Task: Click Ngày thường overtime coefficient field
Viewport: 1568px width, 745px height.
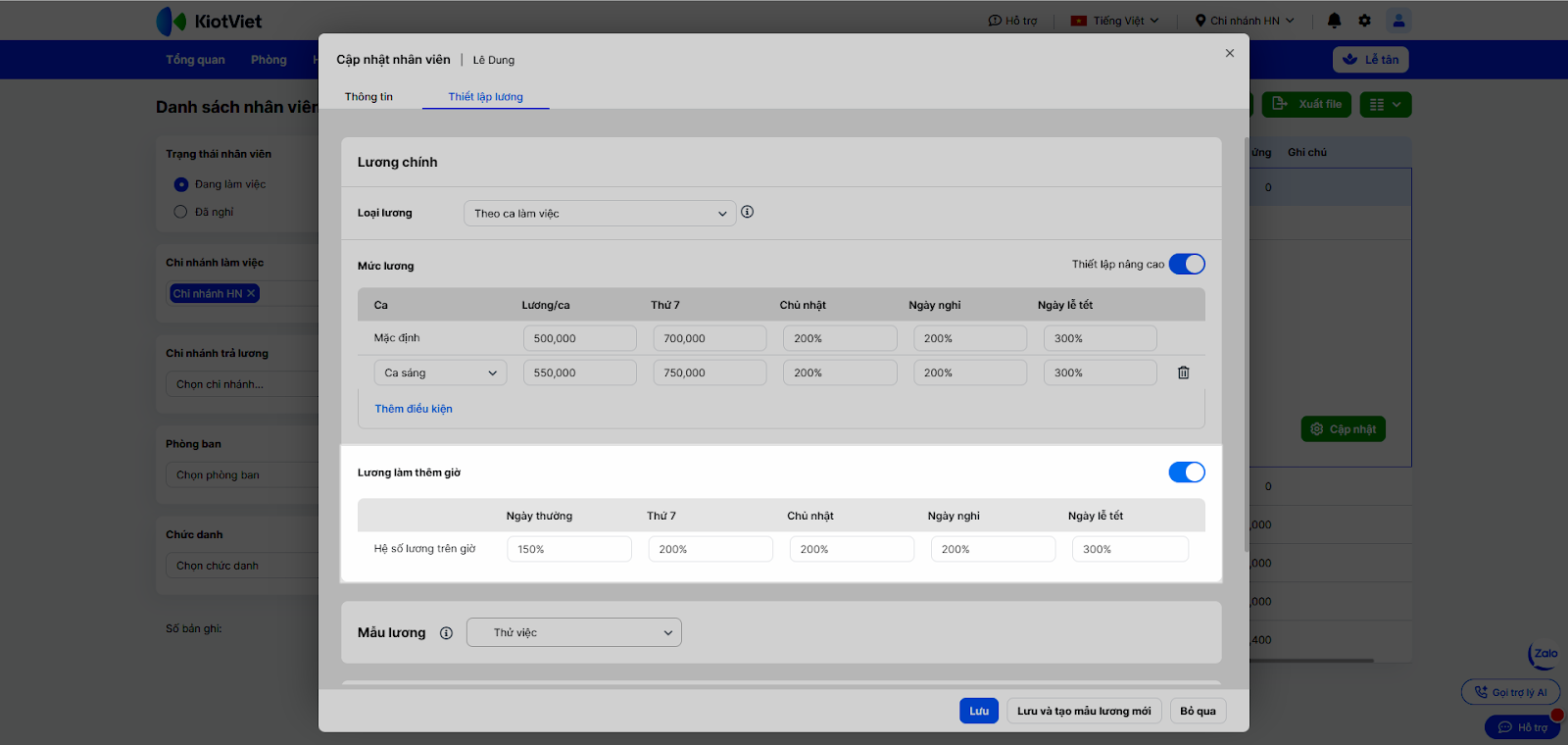Action: tap(568, 549)
